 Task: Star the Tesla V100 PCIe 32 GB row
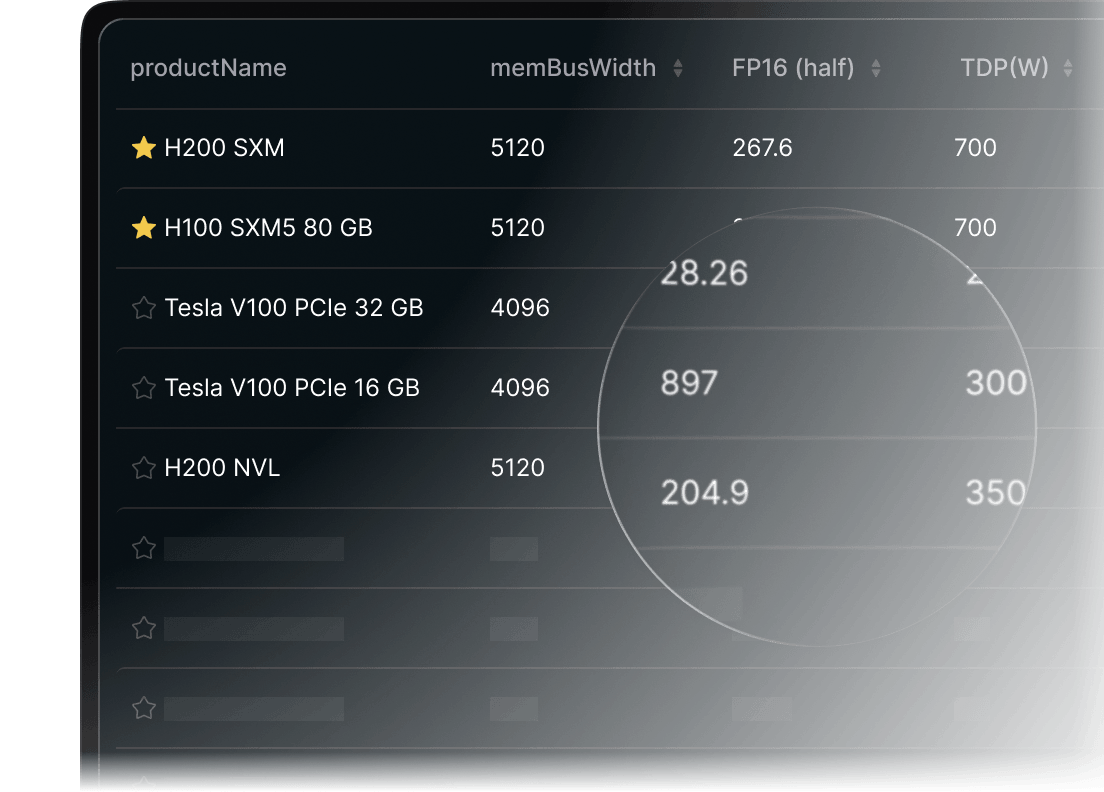click(x=144, y=308)
